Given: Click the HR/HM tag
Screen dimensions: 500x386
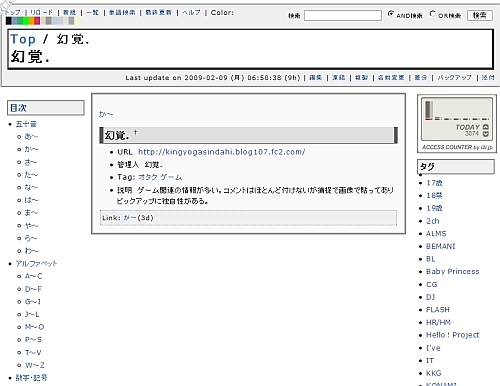Looking at the screenshot, I should [438, 322].
